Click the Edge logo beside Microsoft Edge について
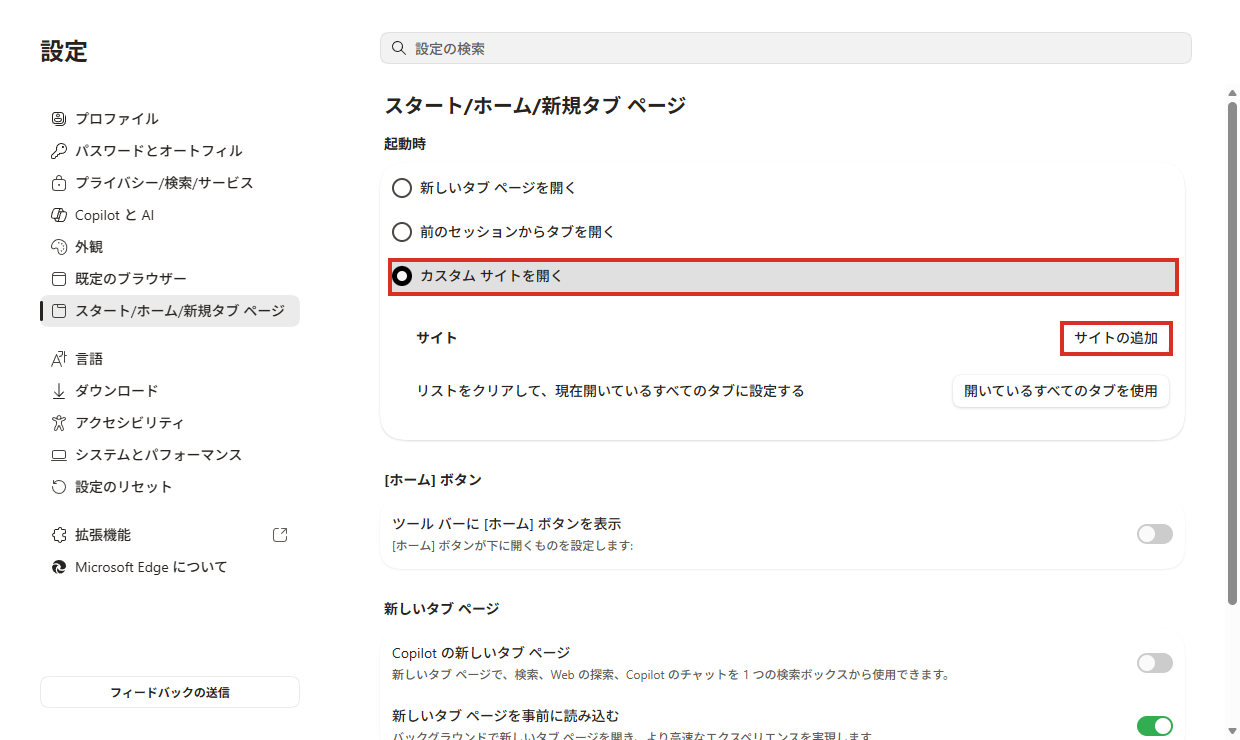This screenshot has width=1240, height=740. coord(58,567)
